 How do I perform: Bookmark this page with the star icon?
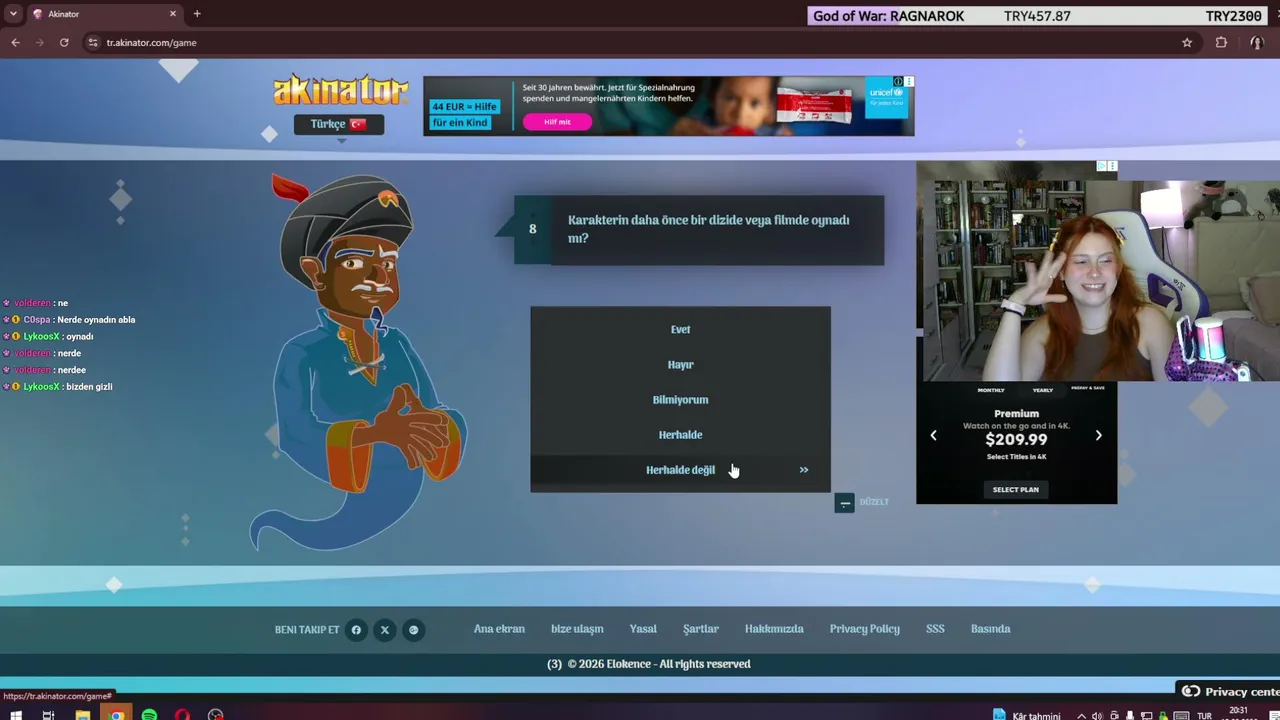click(x=1187, y=43)
